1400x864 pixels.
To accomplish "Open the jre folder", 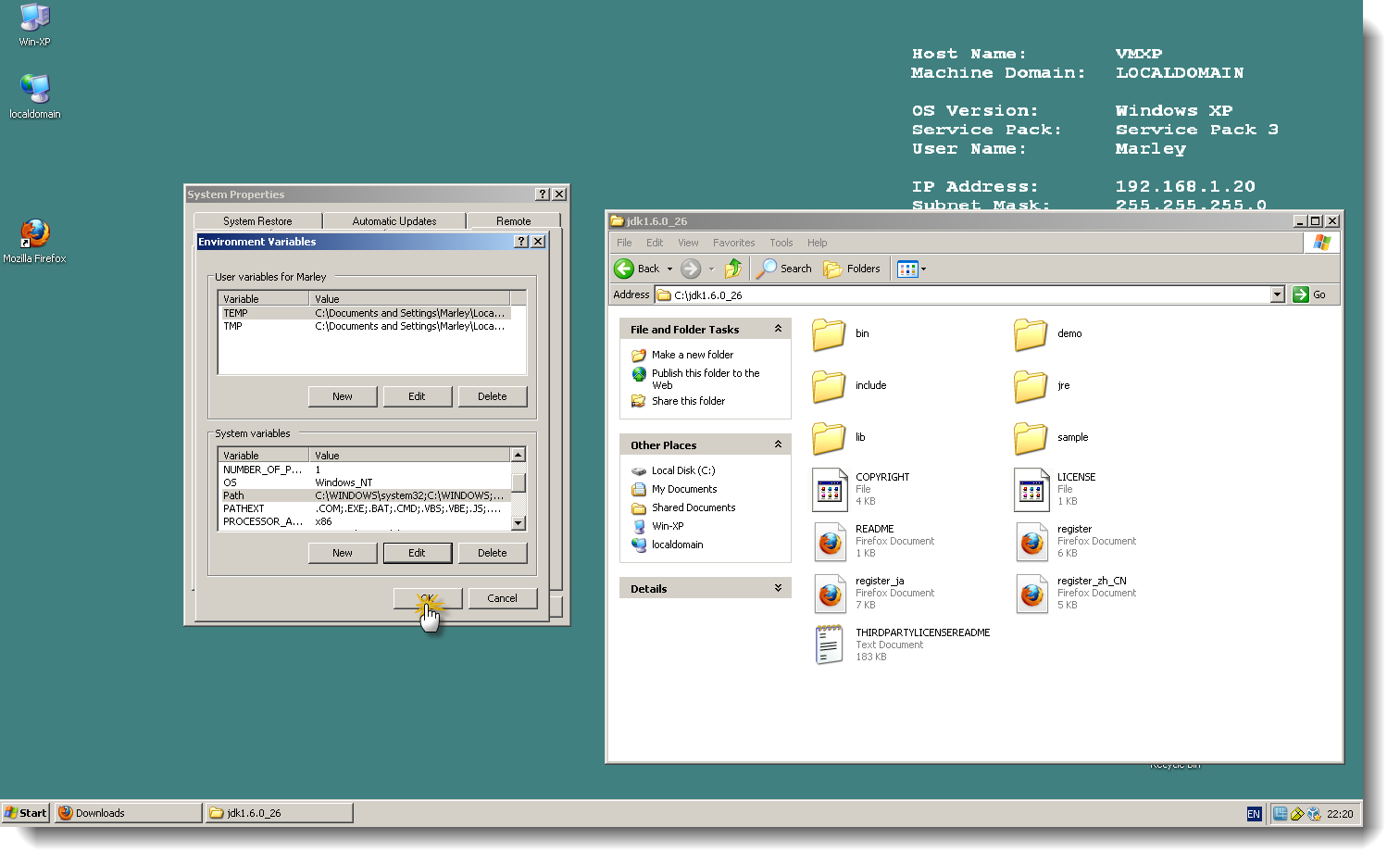I will coord(1030,387).
